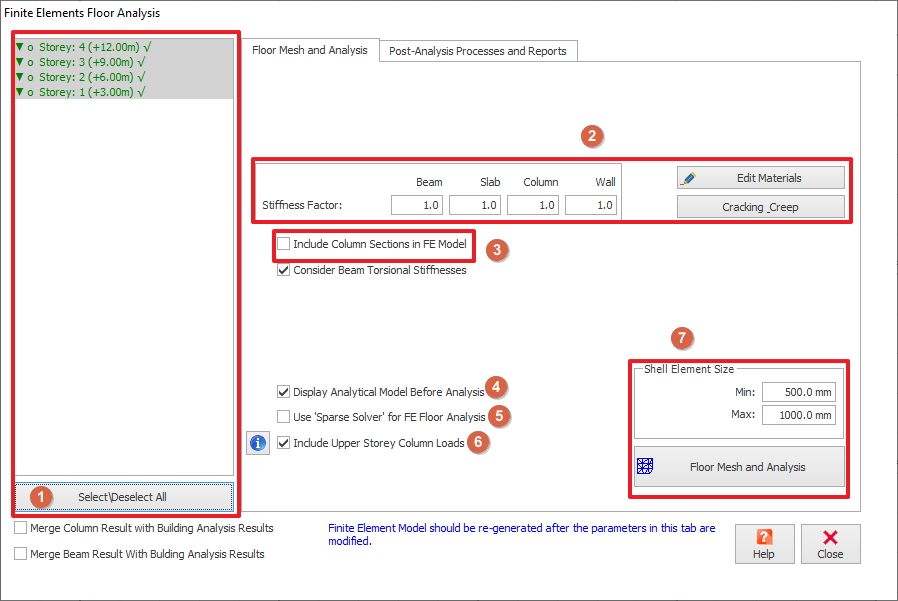Toggle Display Analytical Model Before Analysis

[285, 392]
